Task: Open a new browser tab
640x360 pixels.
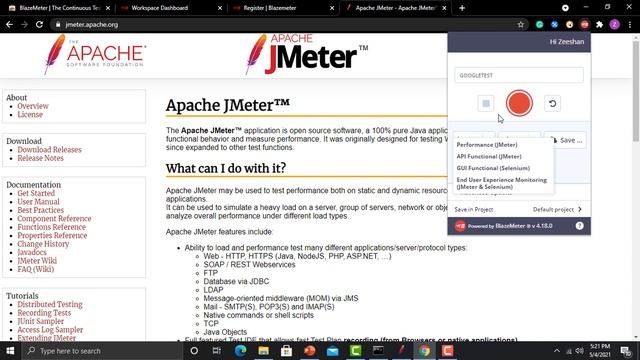Action: (x=462, y=8)
